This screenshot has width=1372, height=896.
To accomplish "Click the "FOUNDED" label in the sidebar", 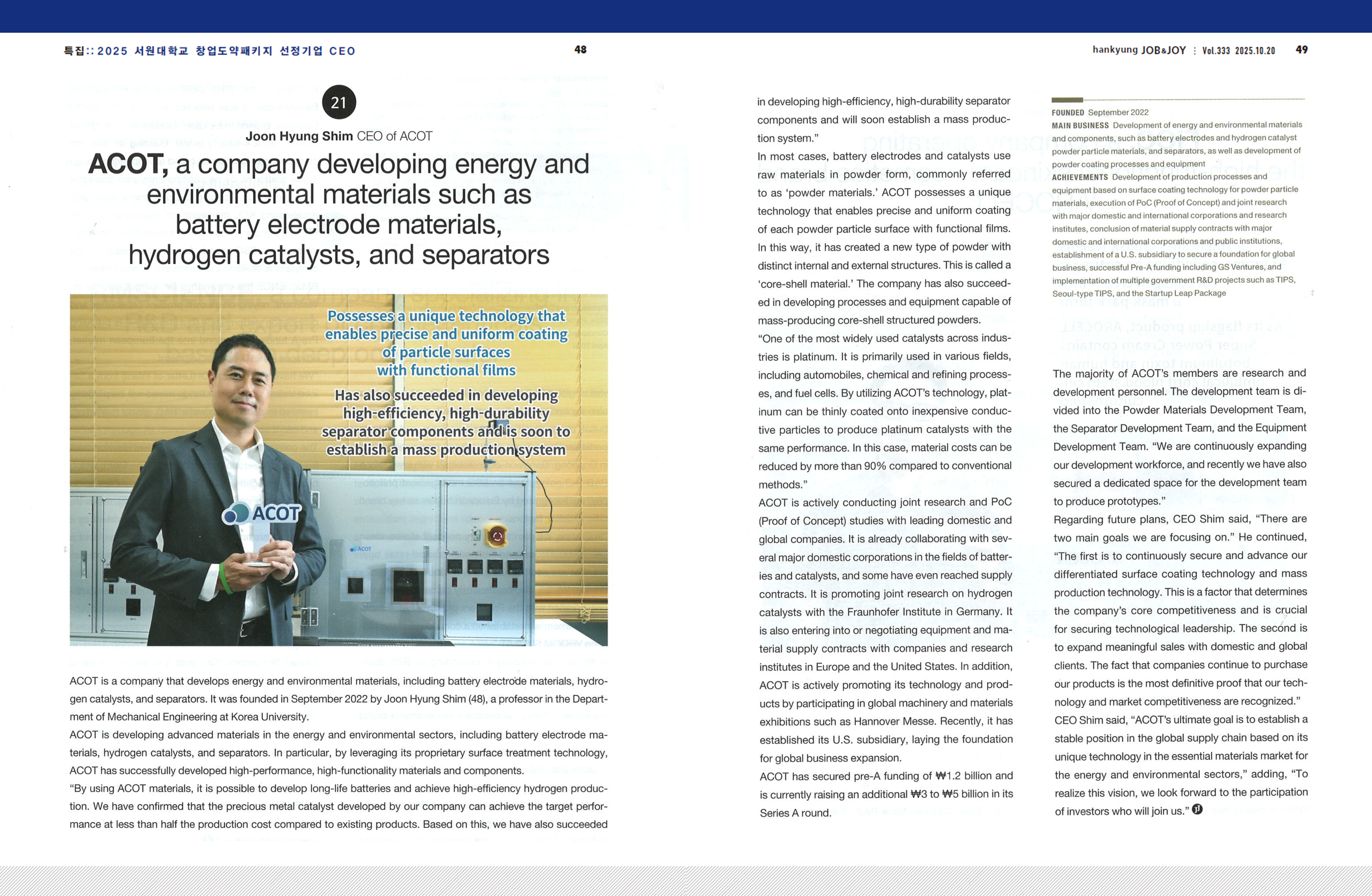I will [1068, 113].
